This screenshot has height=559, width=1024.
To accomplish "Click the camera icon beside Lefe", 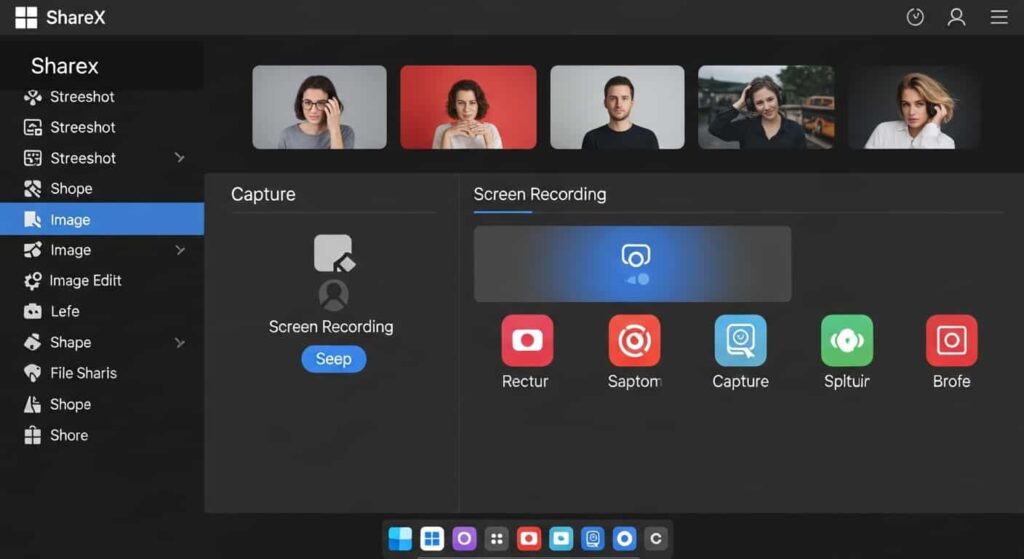I will coord(33,311).
